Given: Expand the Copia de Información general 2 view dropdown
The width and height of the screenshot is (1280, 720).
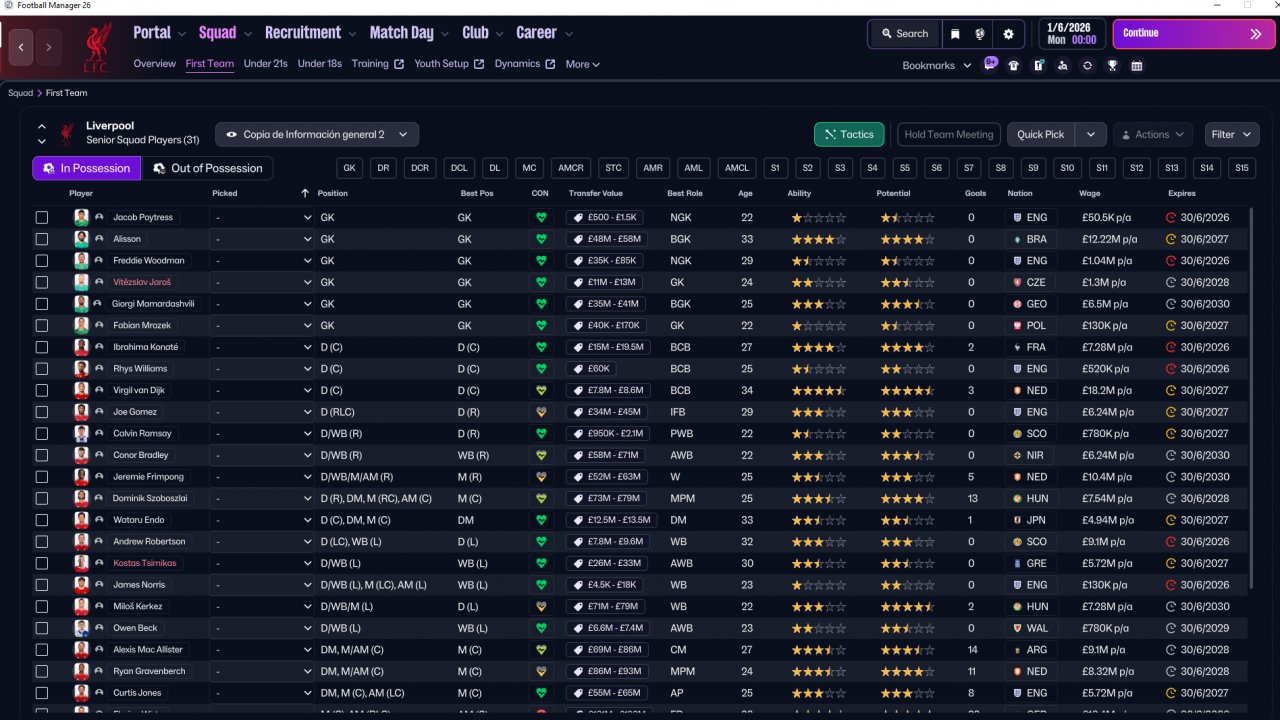Looking at the screenshot, I should pyautogui.click(x=317, y=135).
